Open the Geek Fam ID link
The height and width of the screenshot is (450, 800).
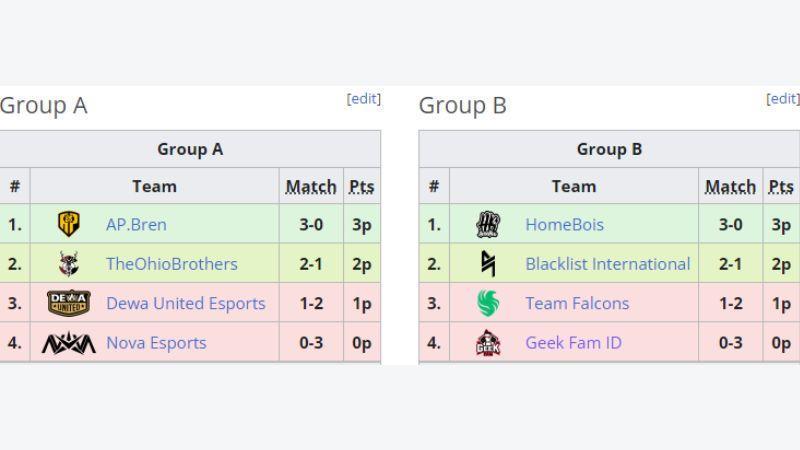[x=573, y=343]
